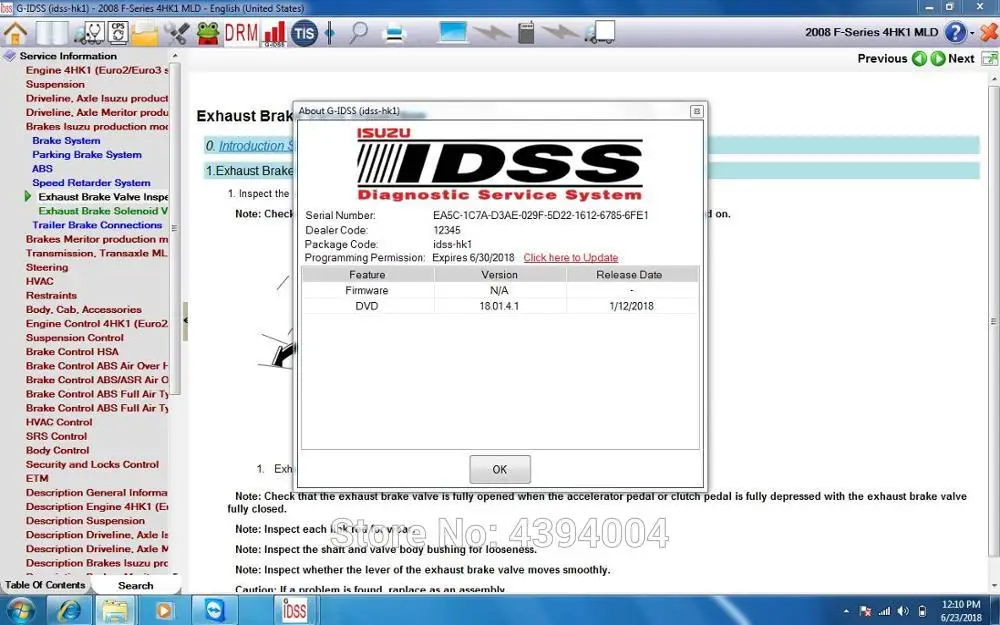Screen dimensions: 1000x625
Task: Click the 'Click here to Update' link
Action: point(571,258)
